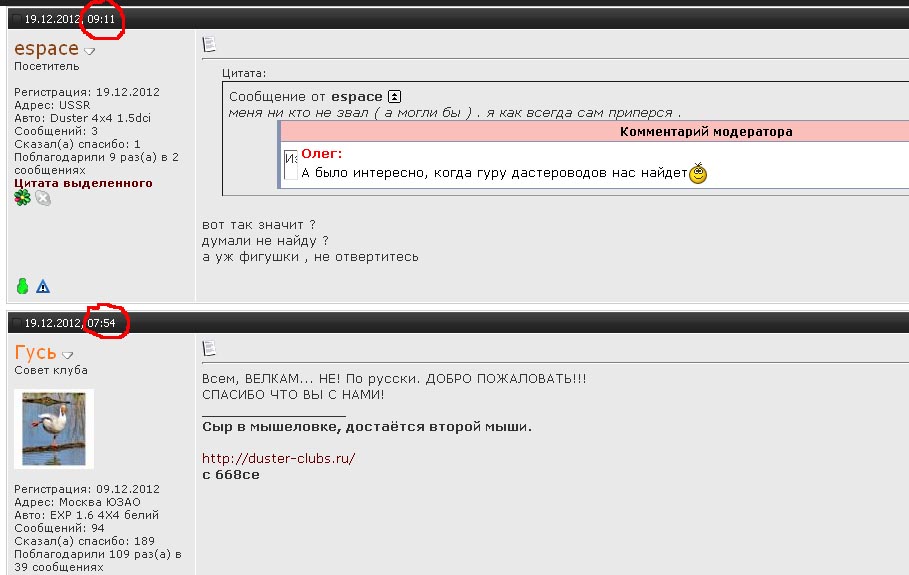Image resolution: width=909 pixels, height=575 pixels.
Task: Click the post document icon in espace's message
Action: [x=209, y=44]
